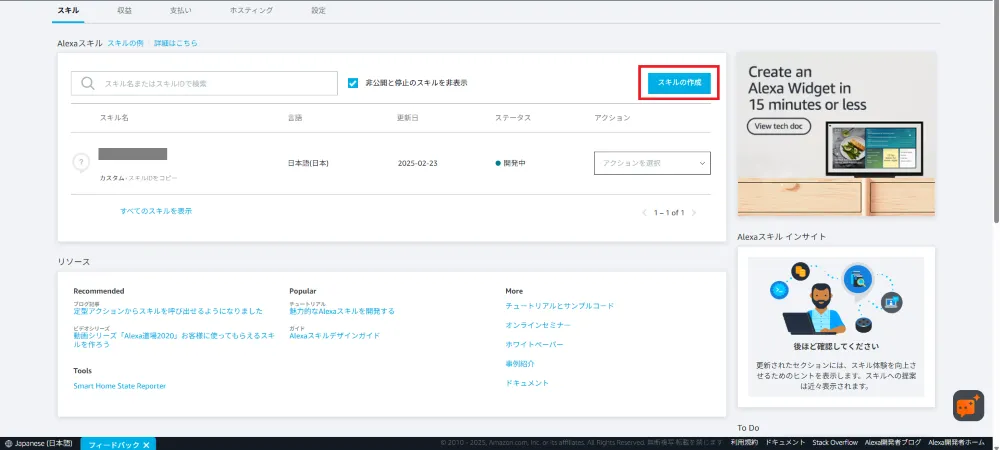Viewport: 1000px width, 450px height.
Task: Go to next page arrow in pagination
Action: point(694,213)
